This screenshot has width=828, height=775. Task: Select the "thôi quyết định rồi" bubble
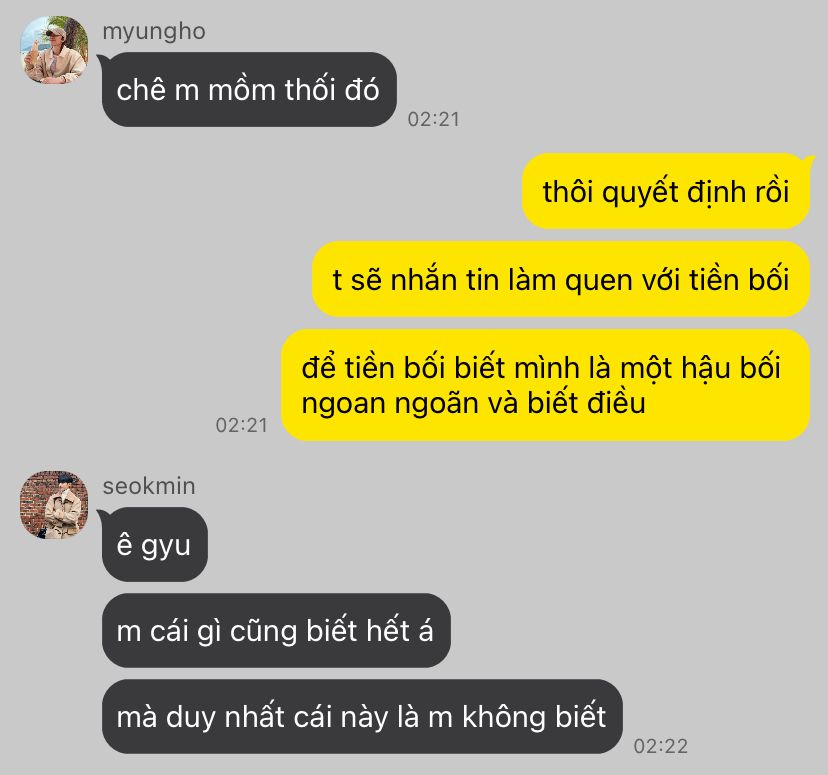tap(666, 191)
